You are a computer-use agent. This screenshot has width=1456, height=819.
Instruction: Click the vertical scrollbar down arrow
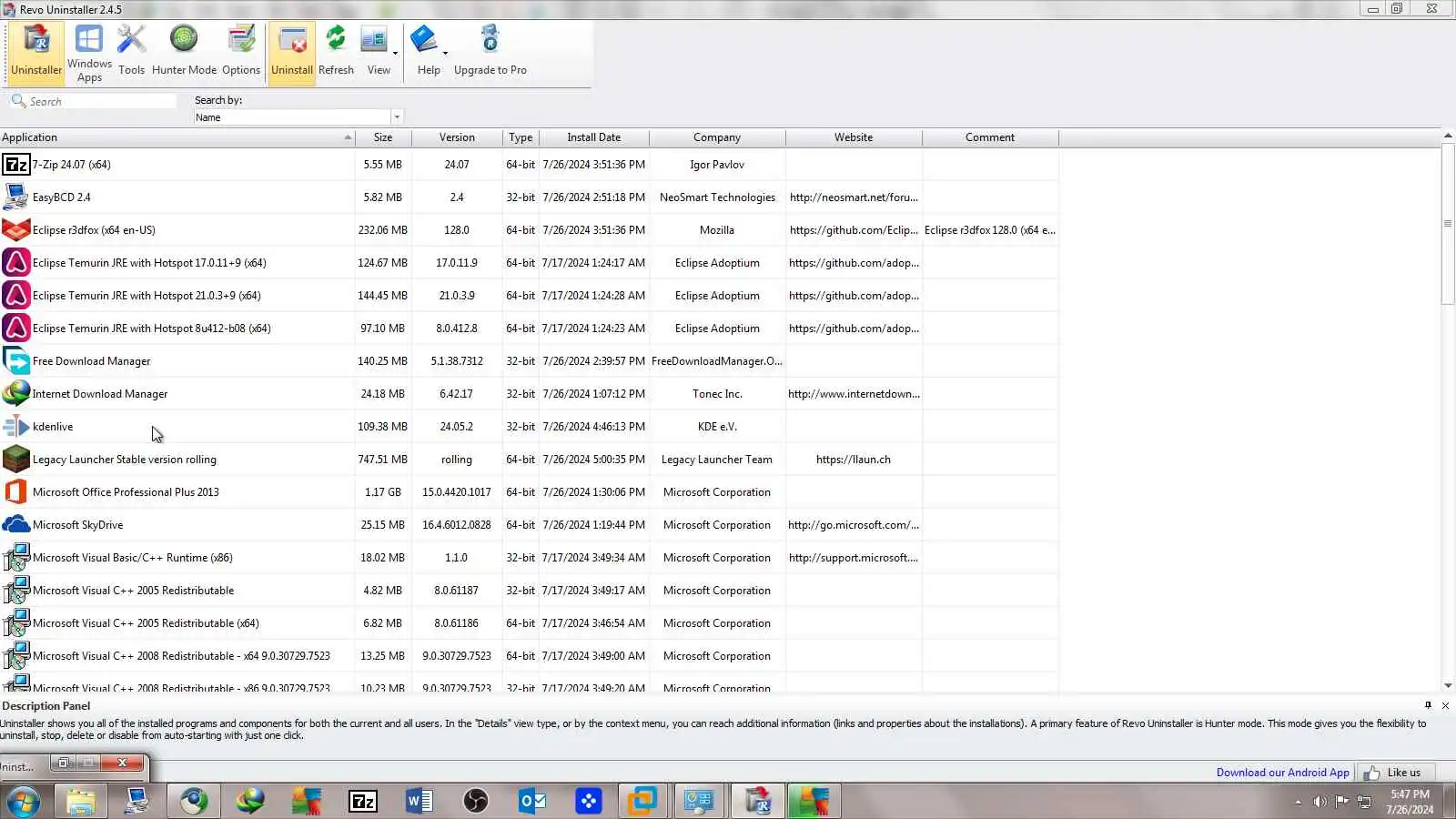pos(1448,686)
